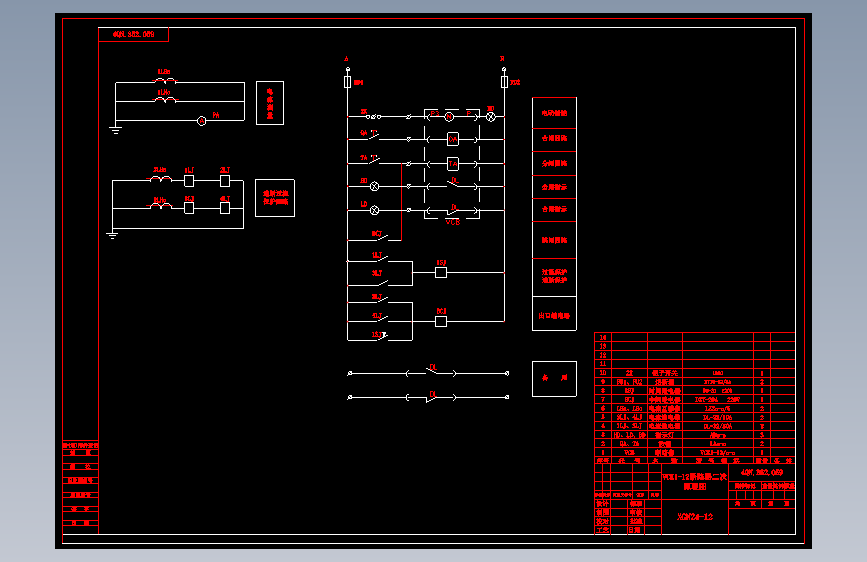867x562 pixels.
Task: Pick the ground symbol under the relay circuit
Action: tap(112, 235)
